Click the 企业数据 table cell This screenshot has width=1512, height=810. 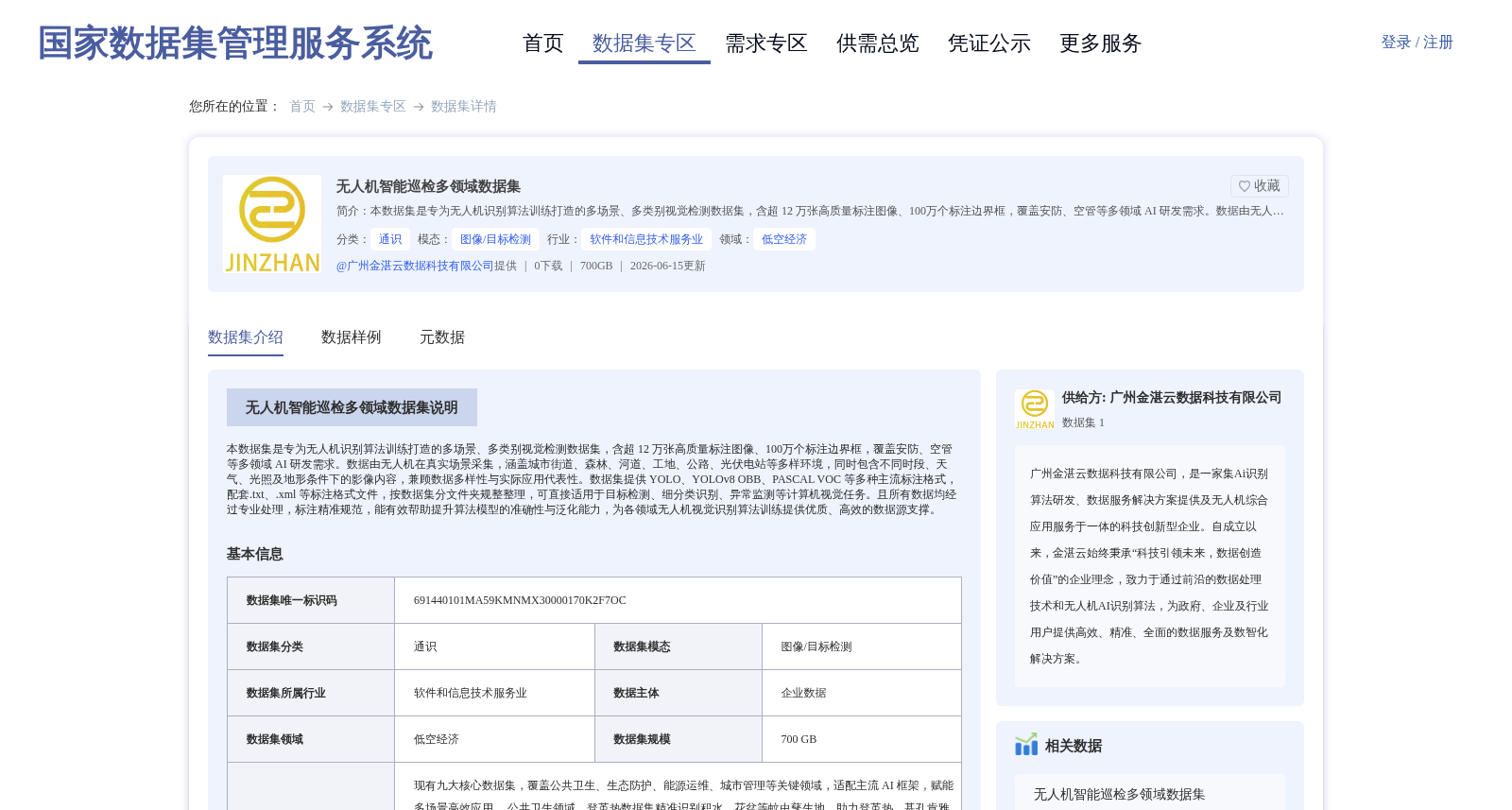point(804,693)
